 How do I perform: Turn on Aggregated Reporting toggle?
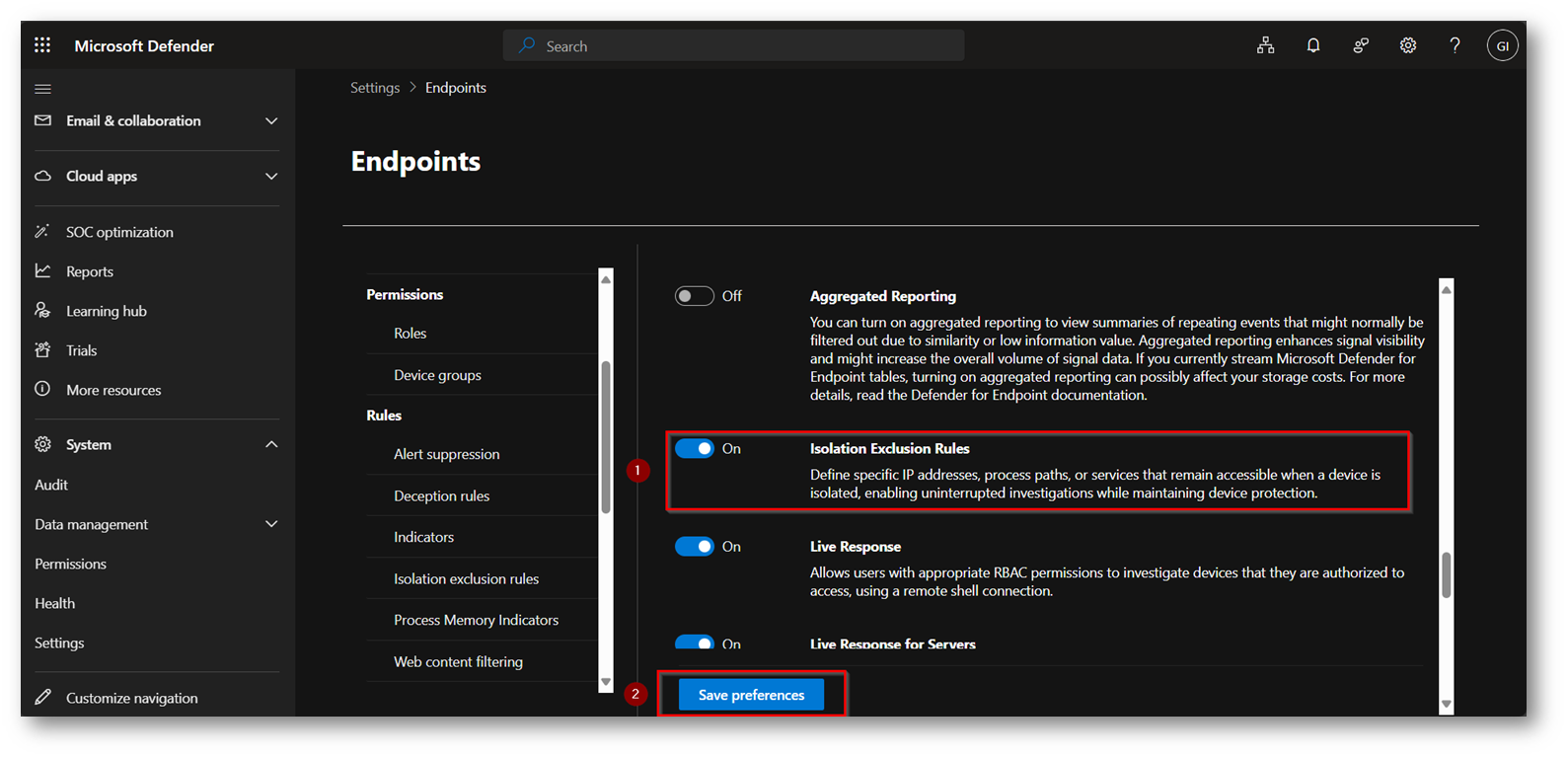click(x=694, y=296)
